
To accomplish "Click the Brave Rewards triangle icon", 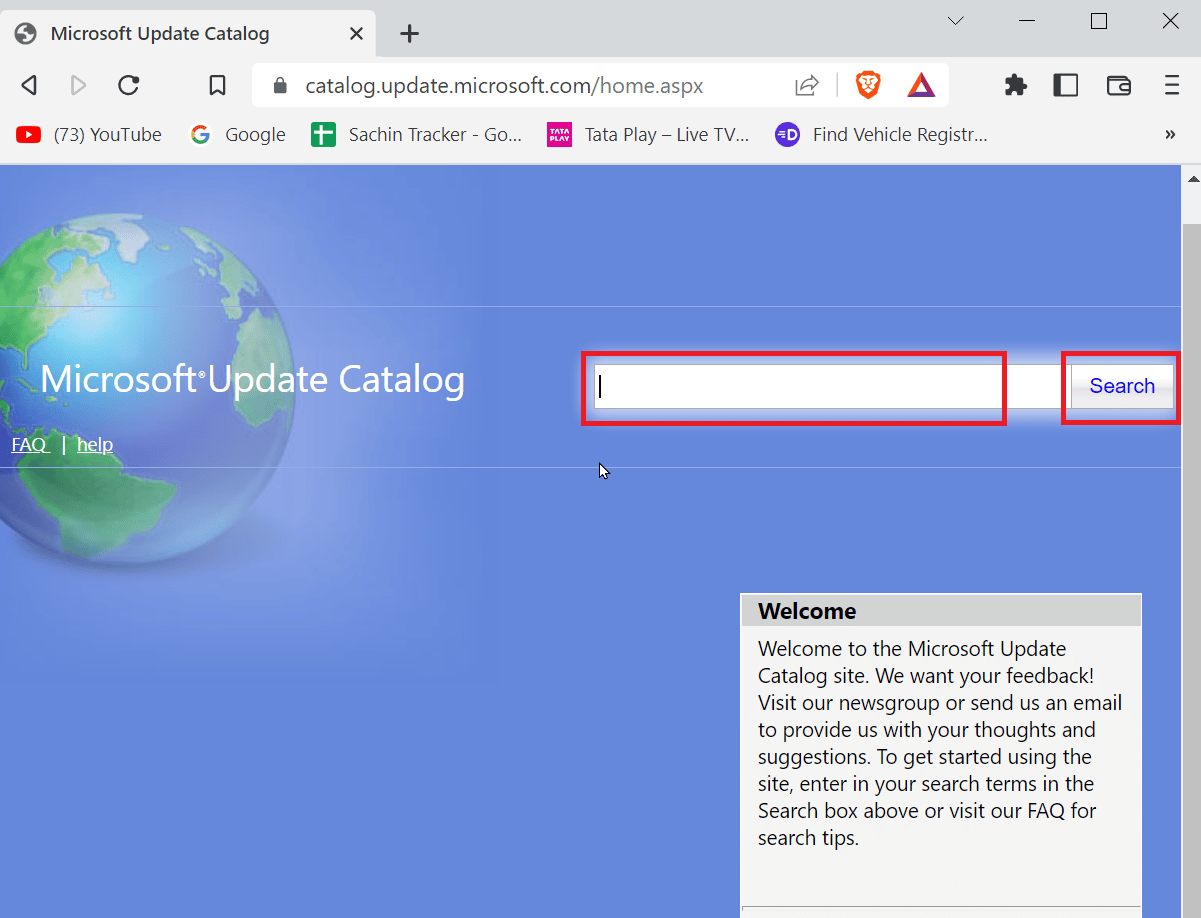I will [921, 85].
